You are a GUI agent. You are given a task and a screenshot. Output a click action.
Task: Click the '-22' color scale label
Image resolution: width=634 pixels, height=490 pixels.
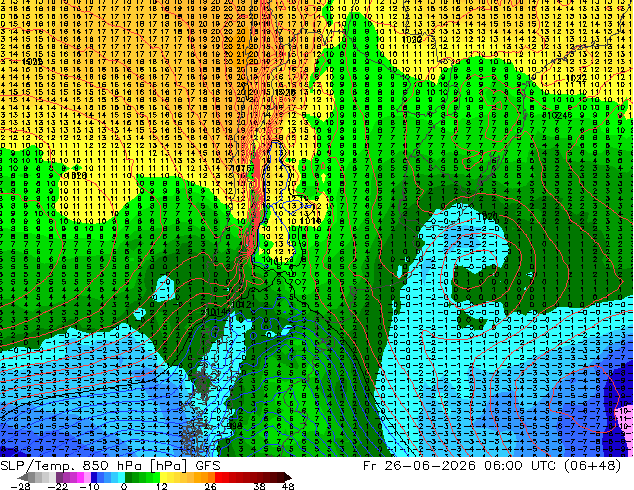click(58, 486)
